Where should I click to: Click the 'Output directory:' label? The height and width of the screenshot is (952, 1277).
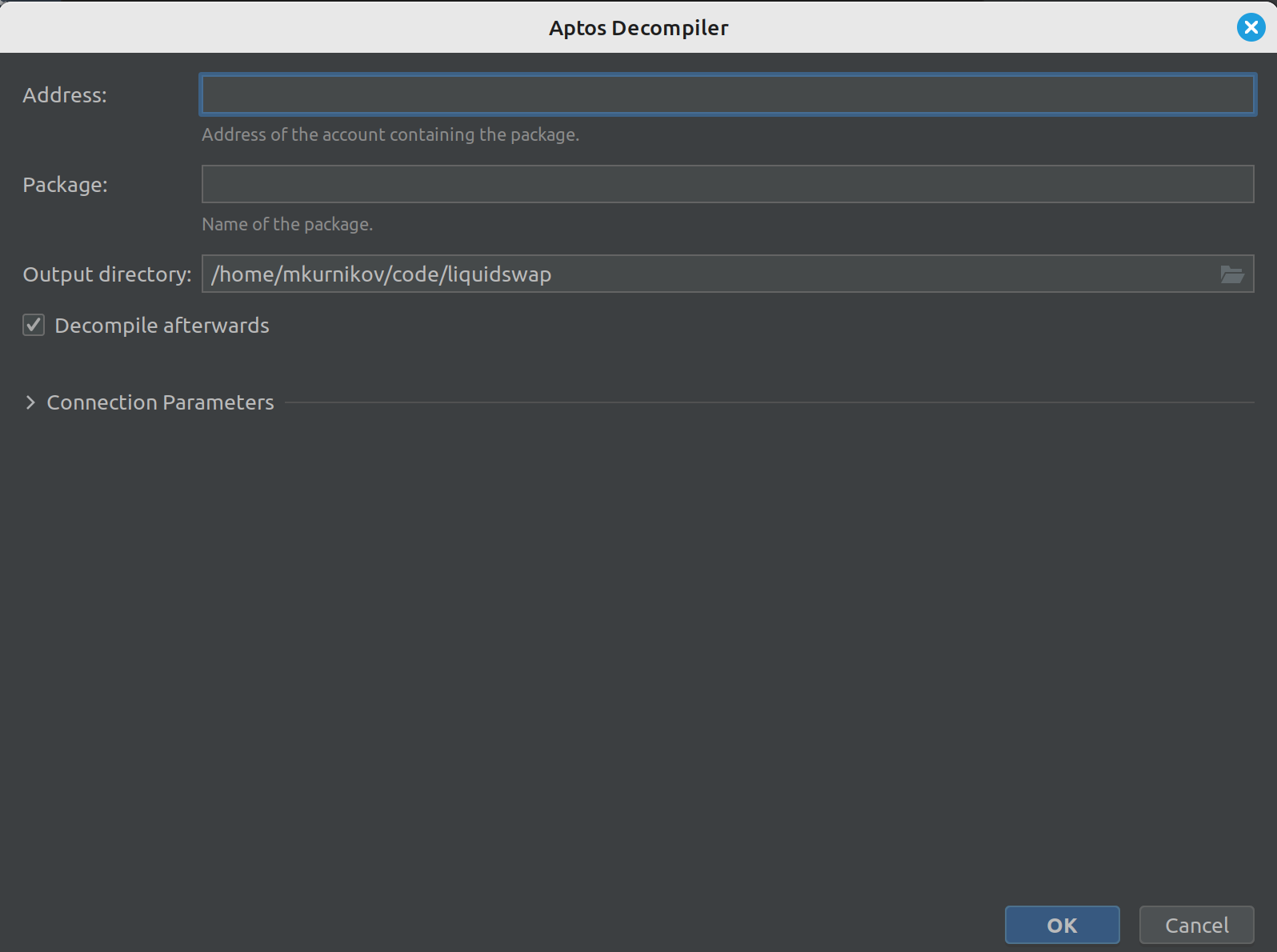tap(107, 274)
